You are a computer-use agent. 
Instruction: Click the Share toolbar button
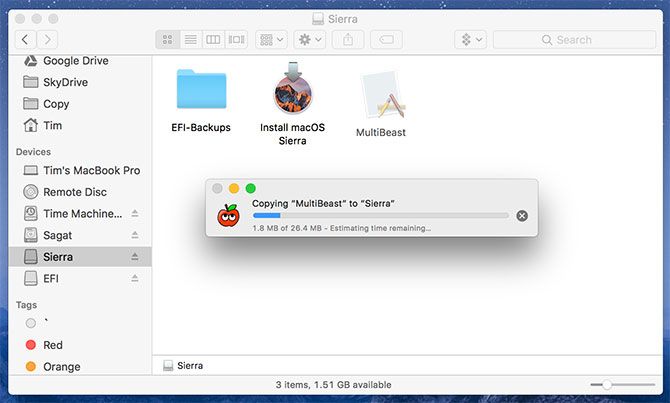point(348,40)
